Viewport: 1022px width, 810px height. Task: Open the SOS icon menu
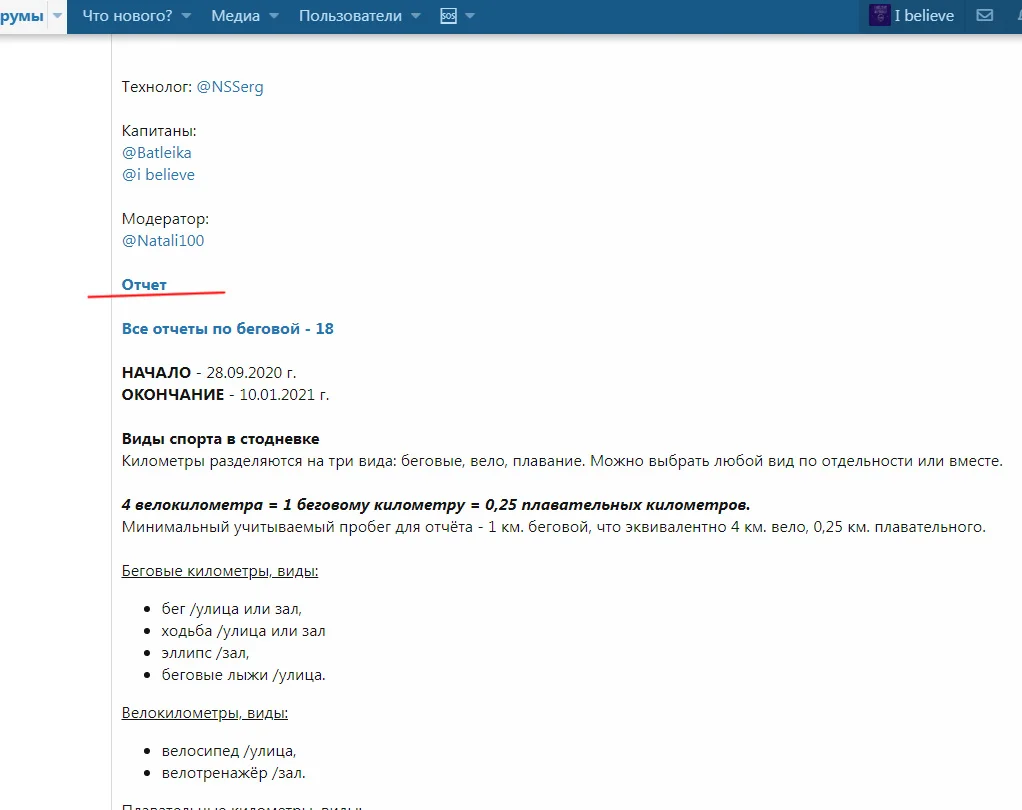(x=448, y=16)
